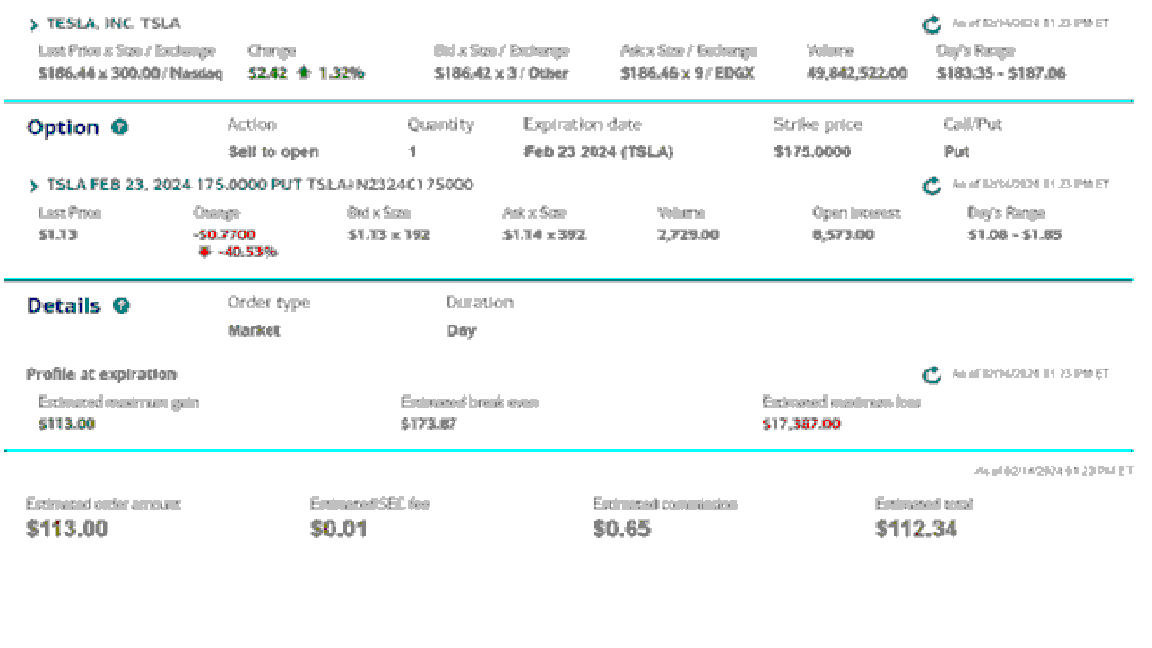Screen dimensions: 1152x648
Task: Refresh the TSLA put option quote
Action: tap(932, 186)
